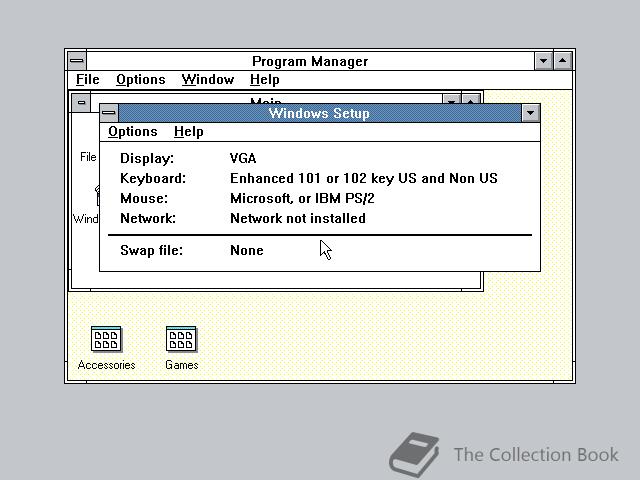This screenshot has width=640, height=480.
Task: Minimize the Windows Setup window
Action: [x=531, y=113]
